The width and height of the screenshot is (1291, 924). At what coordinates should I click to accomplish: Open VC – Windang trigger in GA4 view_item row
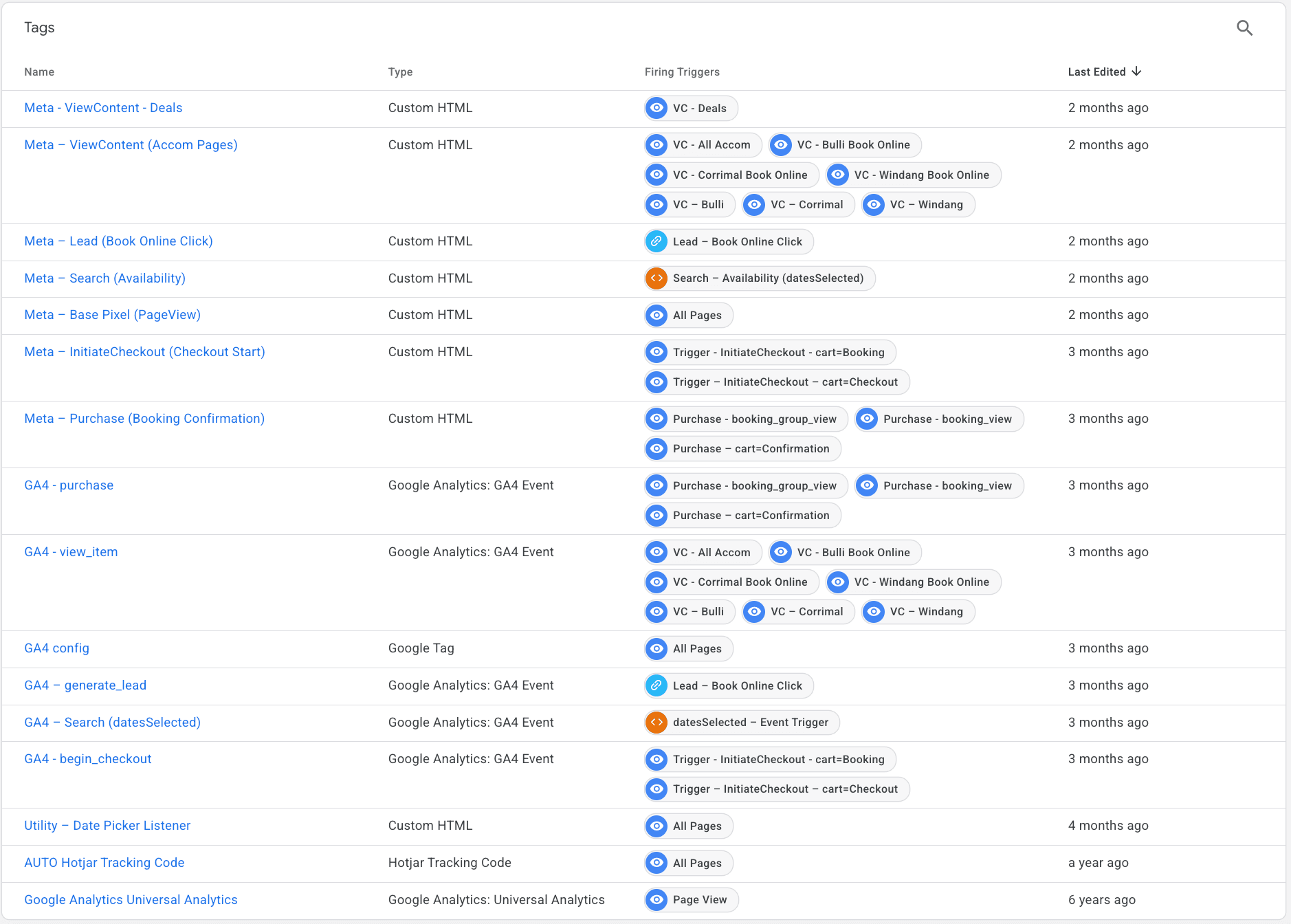(918, 611)
